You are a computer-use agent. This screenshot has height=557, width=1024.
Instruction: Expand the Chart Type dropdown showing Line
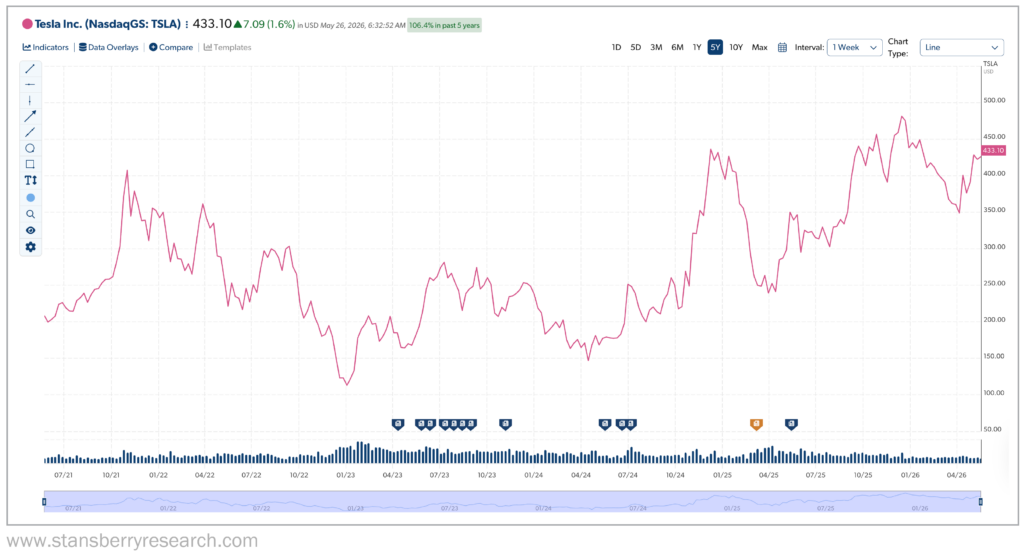pyautogui.click(x=961, y=48)
